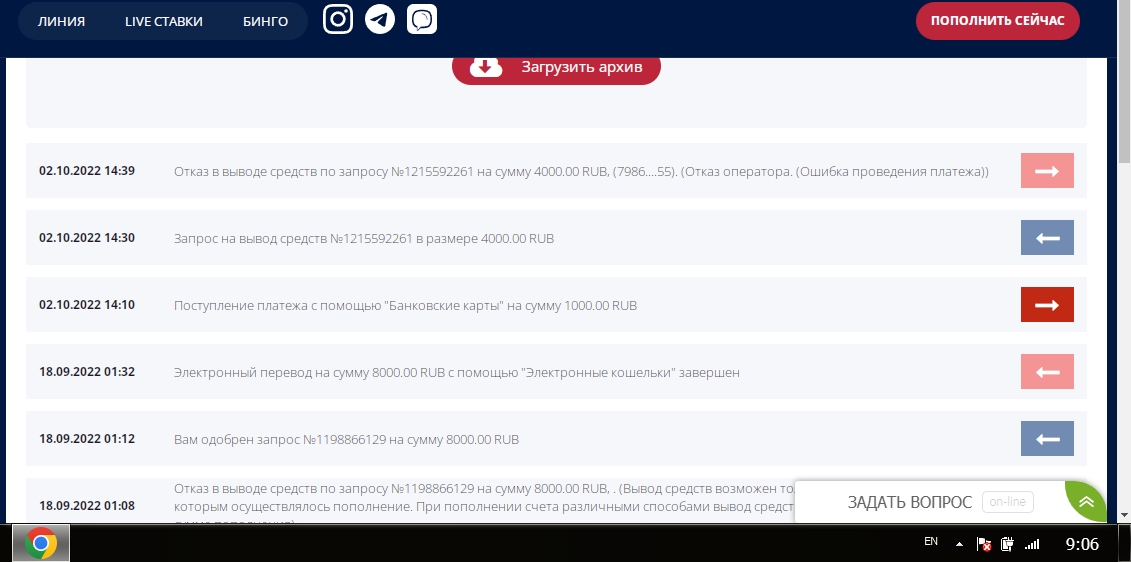Open the Instagram icon link
The image size is (1131, 562).
(338, 19)
